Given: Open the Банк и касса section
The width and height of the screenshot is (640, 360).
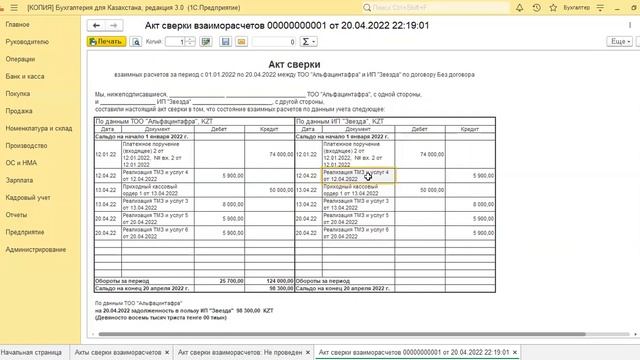Looking at the screenshot, I should pyautogui.click(x=25, y=76).
